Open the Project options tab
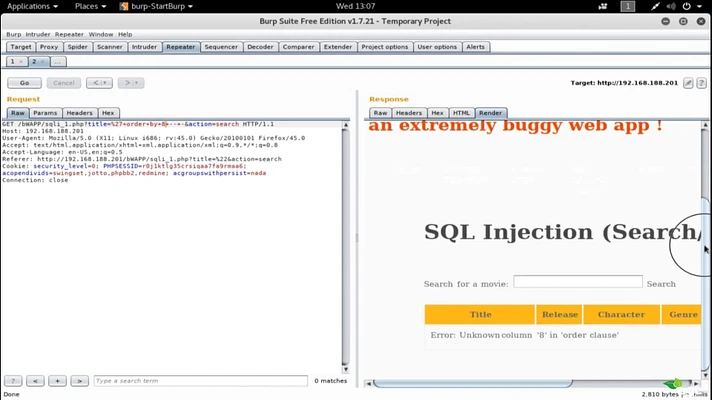 click(x=385, y=47)
